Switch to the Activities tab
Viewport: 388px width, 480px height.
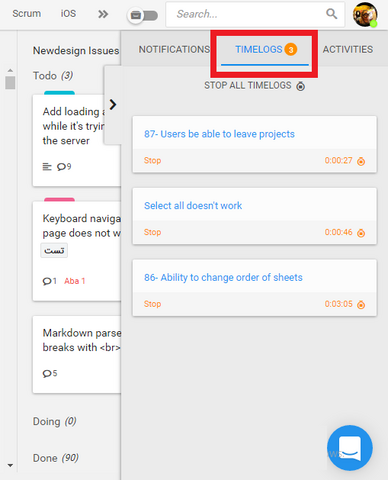[348, 49]
